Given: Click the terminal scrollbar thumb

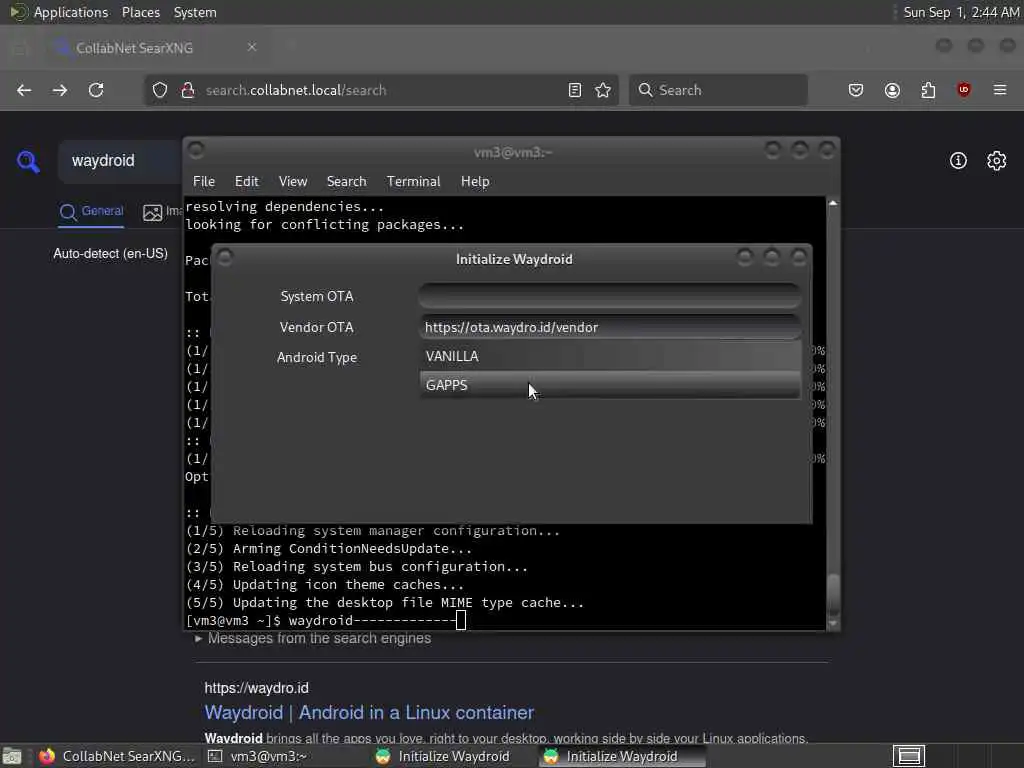Looking at the screenshot, I should (x=833, y=595).
